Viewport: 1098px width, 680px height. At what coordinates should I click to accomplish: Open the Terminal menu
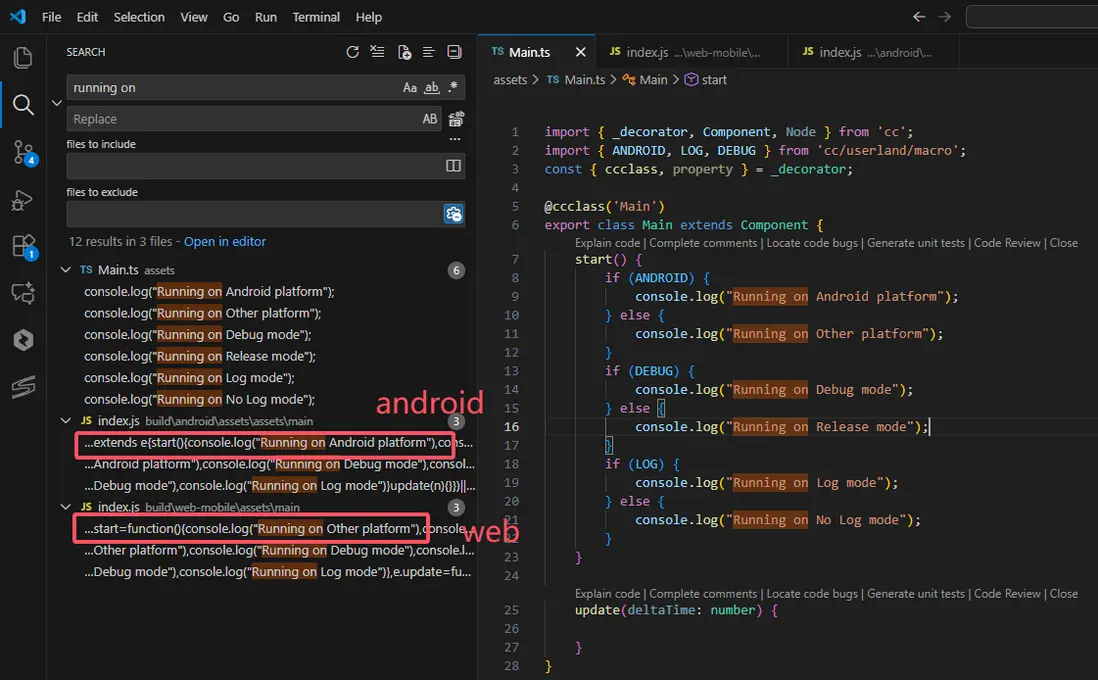316,17
